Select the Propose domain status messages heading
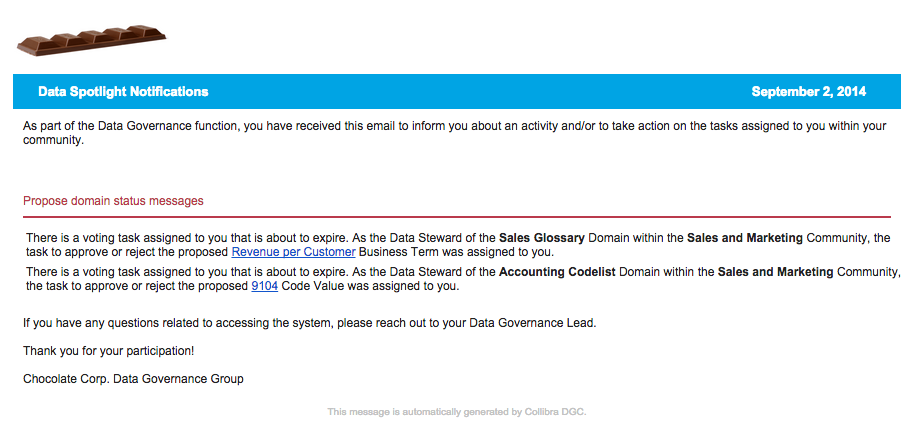 tap(113, 201)
